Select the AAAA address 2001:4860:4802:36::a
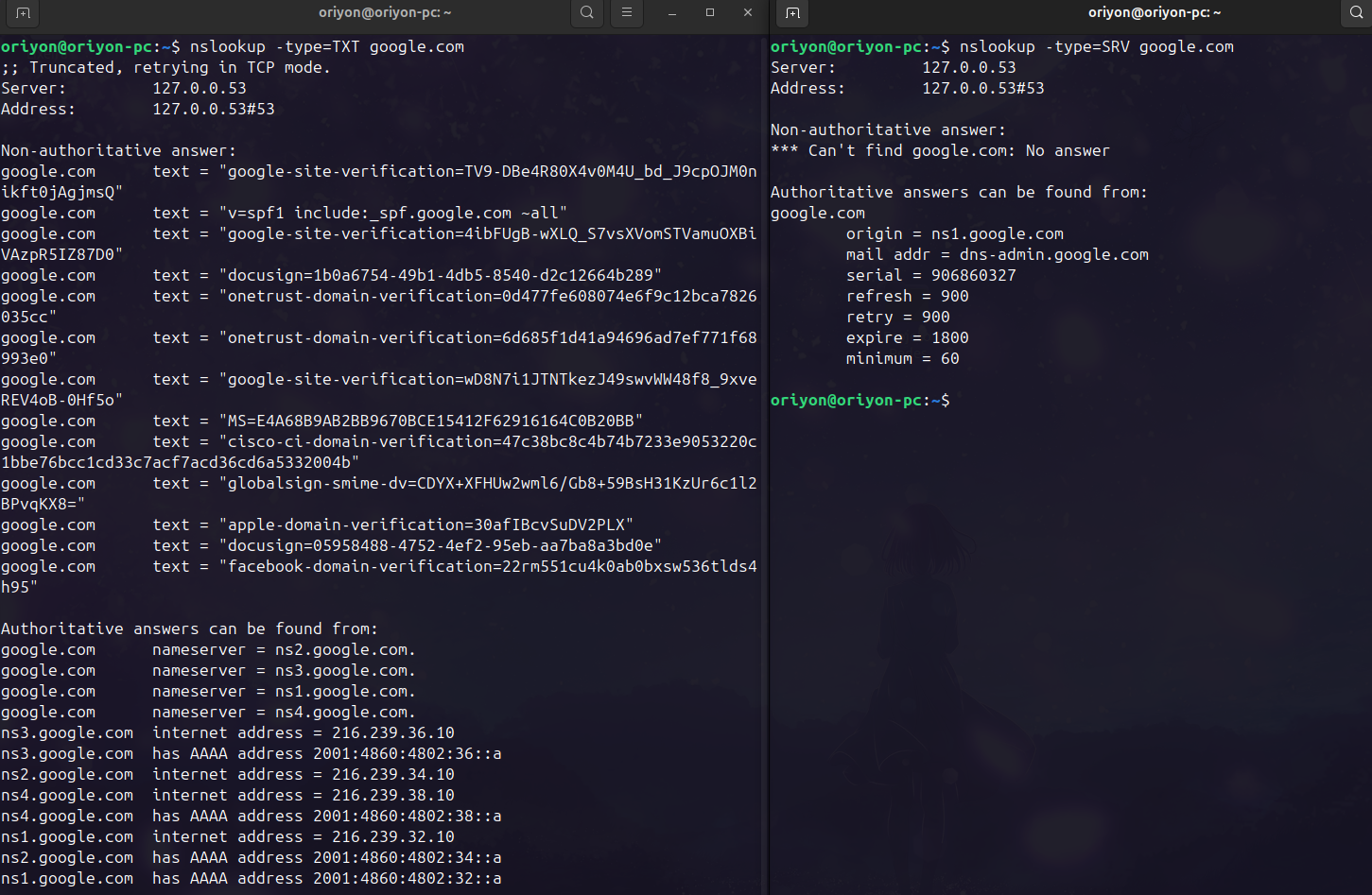Image resolution: width=1372 pixels, height=895 pixels. point(408,753)
